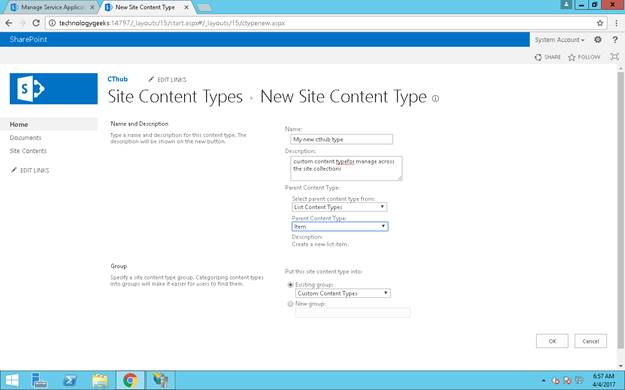Open the Select parent content type from dropdown
Screen dimensions: 625x390
[x=339, y=207]
